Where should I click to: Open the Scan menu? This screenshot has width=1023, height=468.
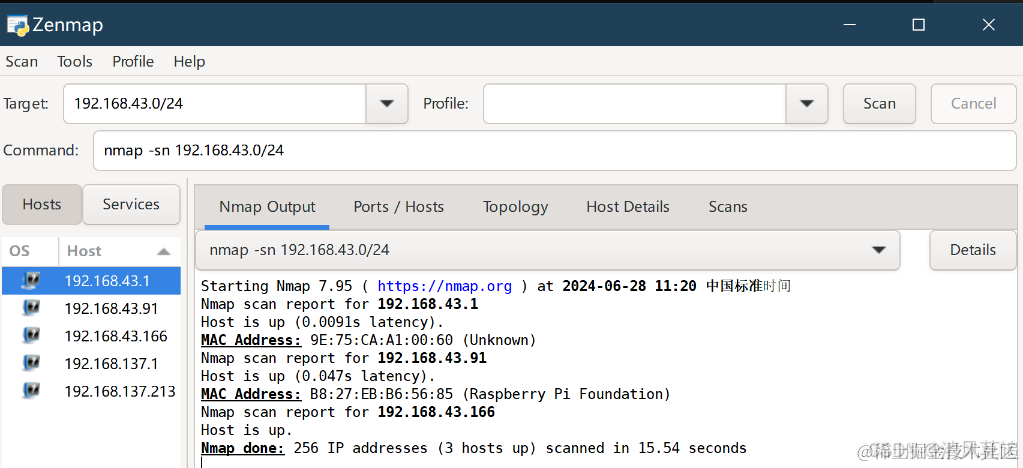click(22, 61)
